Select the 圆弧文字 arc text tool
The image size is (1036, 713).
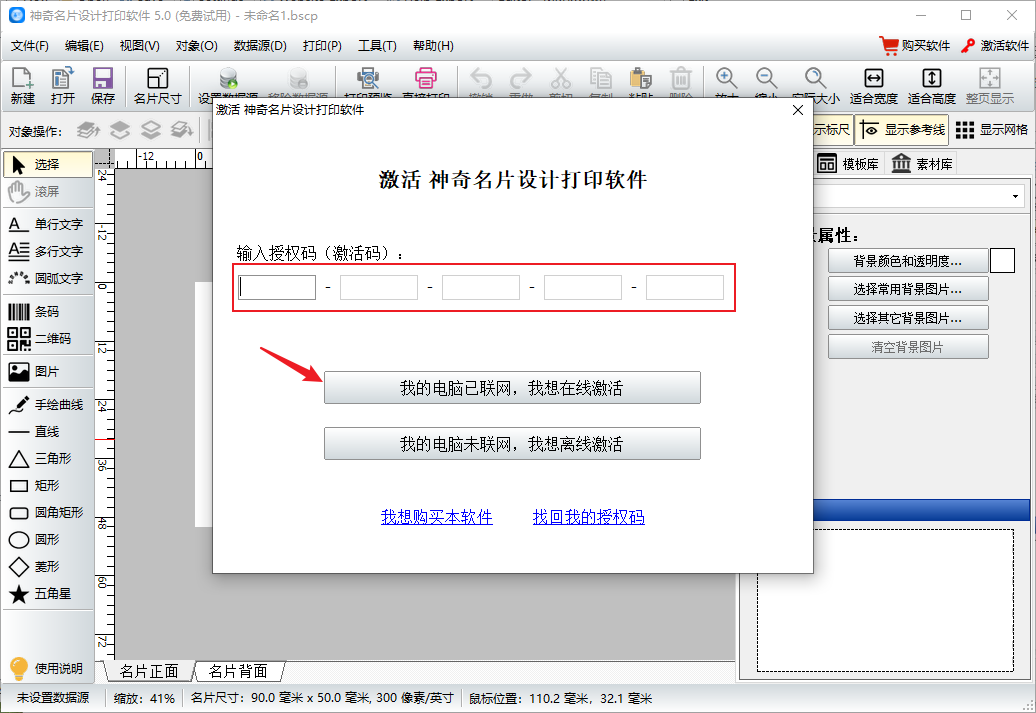point(48,279)
